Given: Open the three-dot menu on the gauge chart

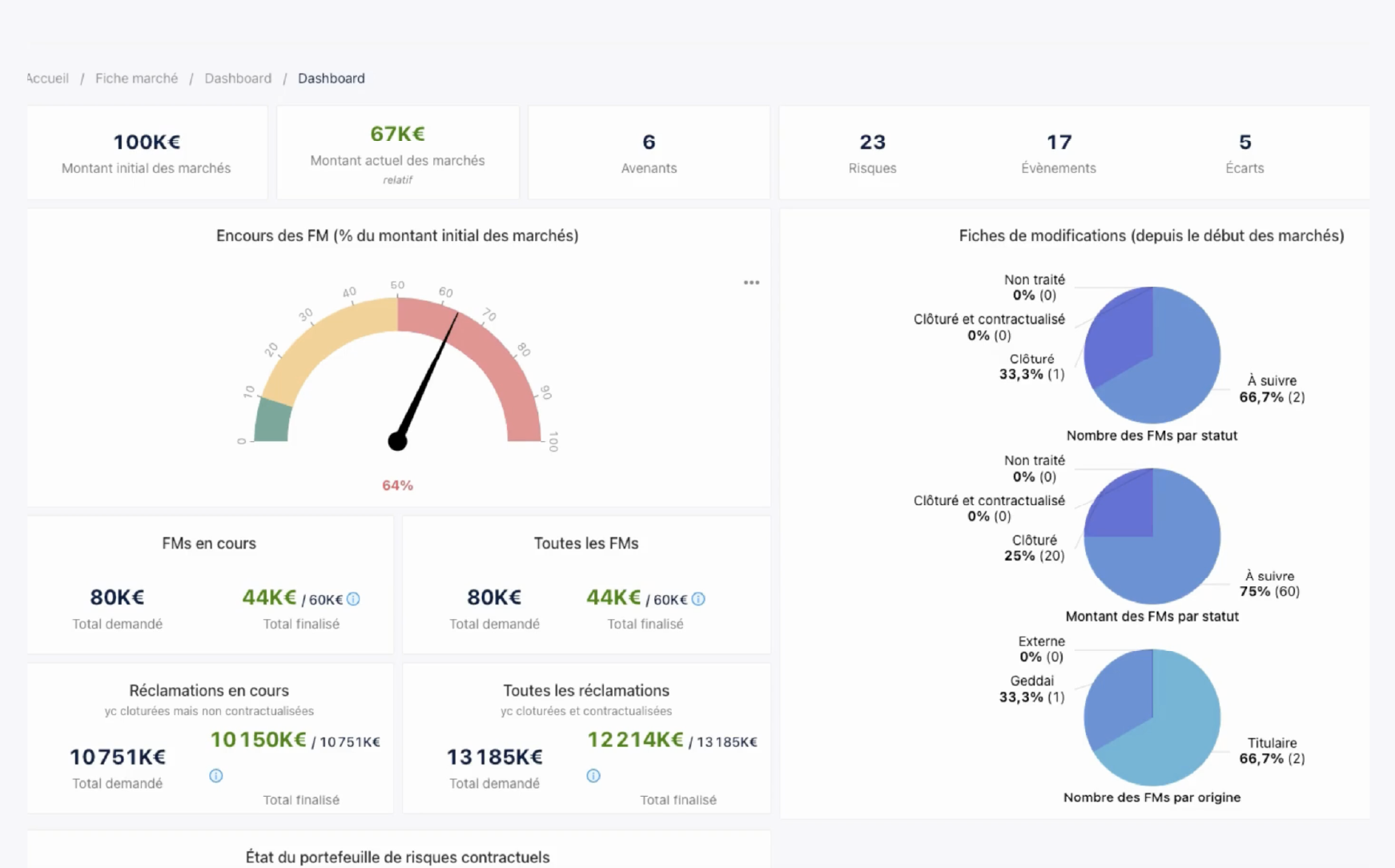Looking at the screenshot, I should point(751,283).
